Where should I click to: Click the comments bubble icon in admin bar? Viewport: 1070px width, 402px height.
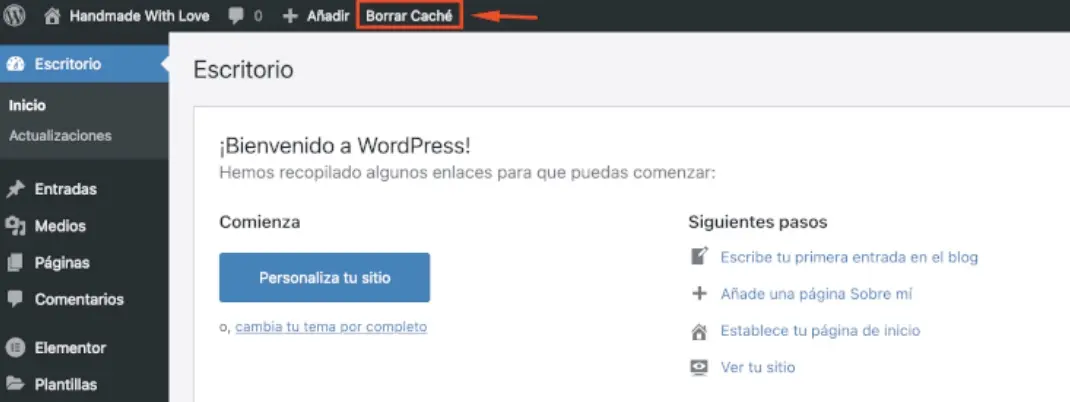[x=236, y=16]
